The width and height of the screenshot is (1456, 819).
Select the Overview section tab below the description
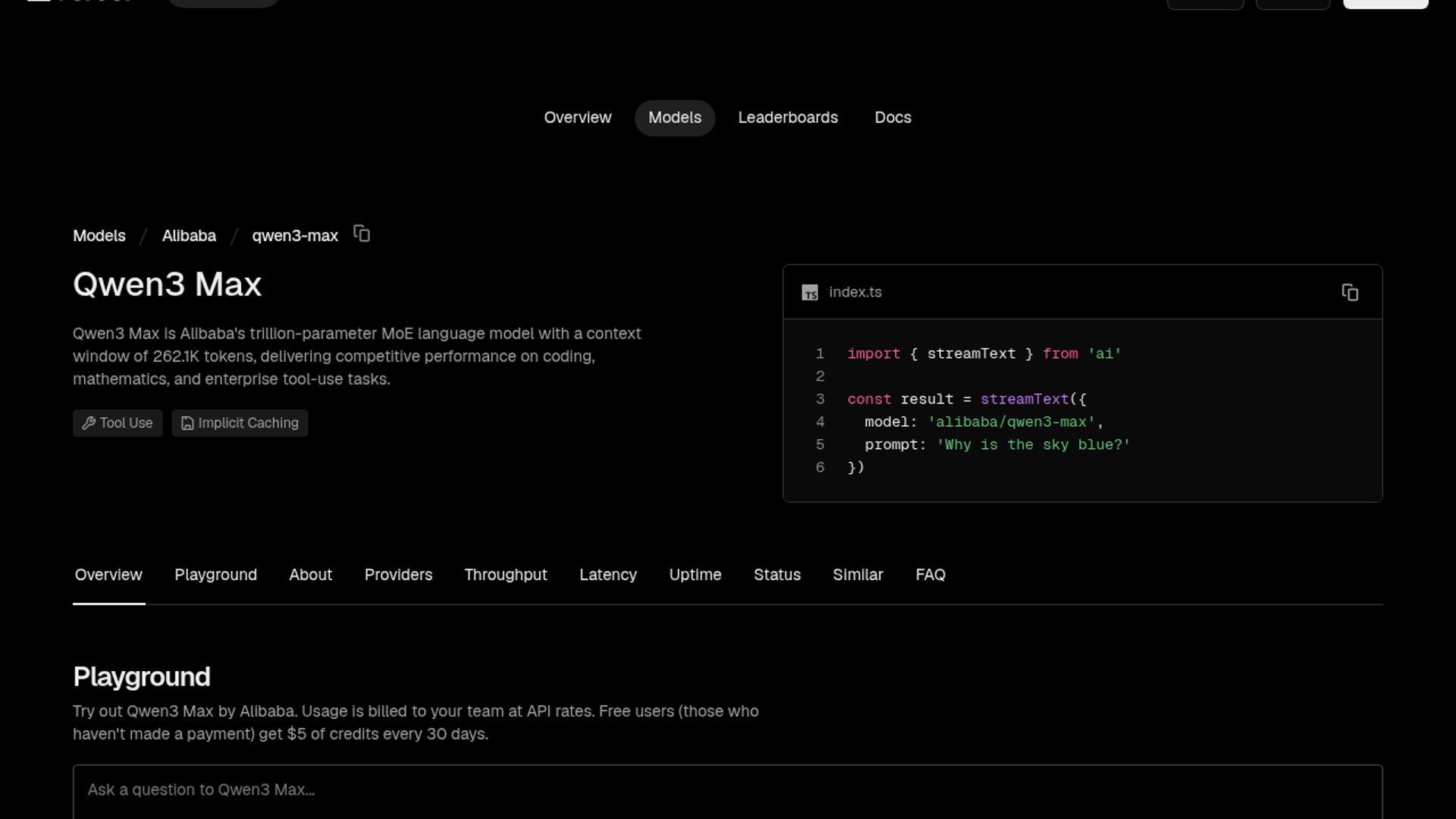click(x=108, y=575)
